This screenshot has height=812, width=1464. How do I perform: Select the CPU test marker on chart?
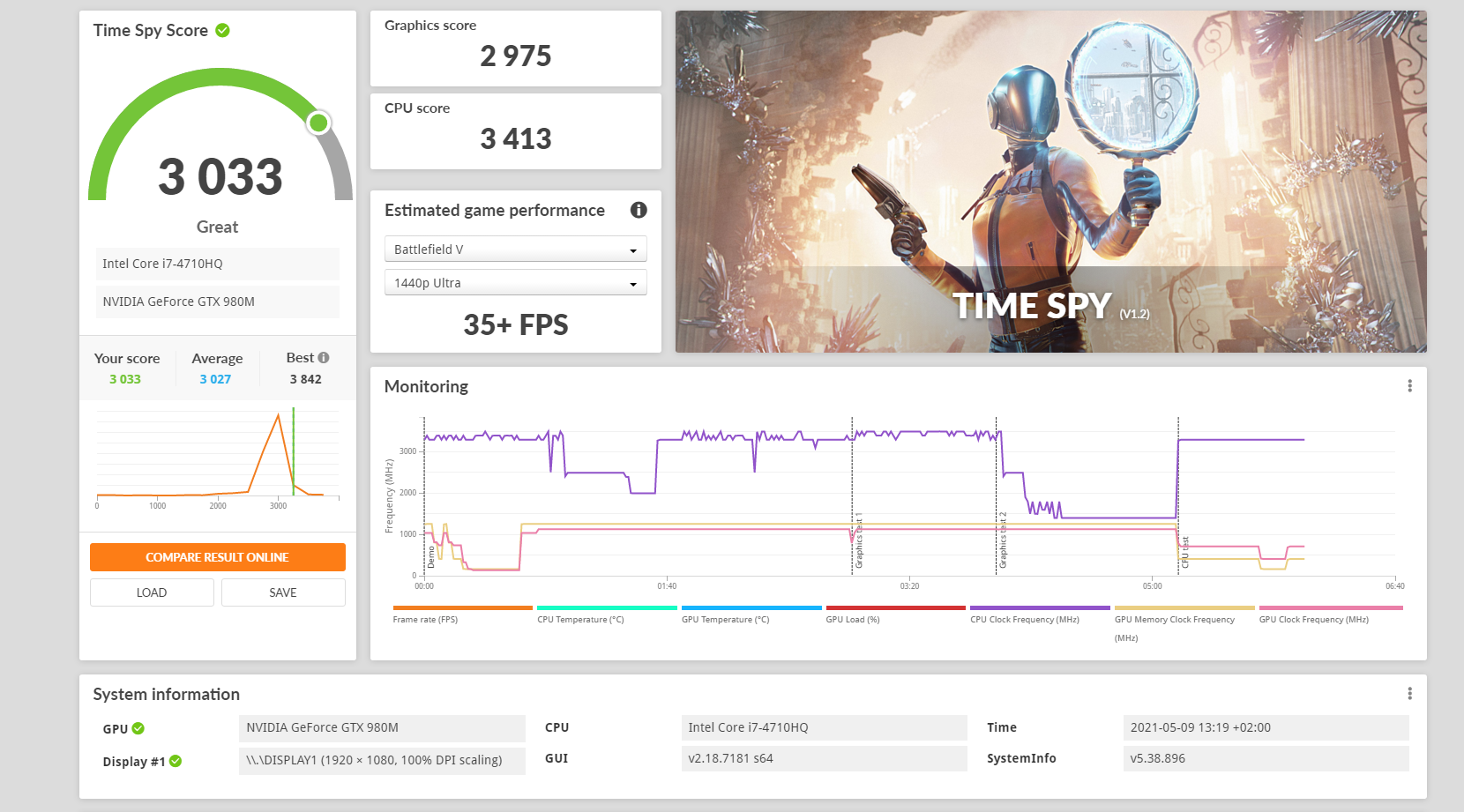pyautogui.click(x=1185, y=552)
